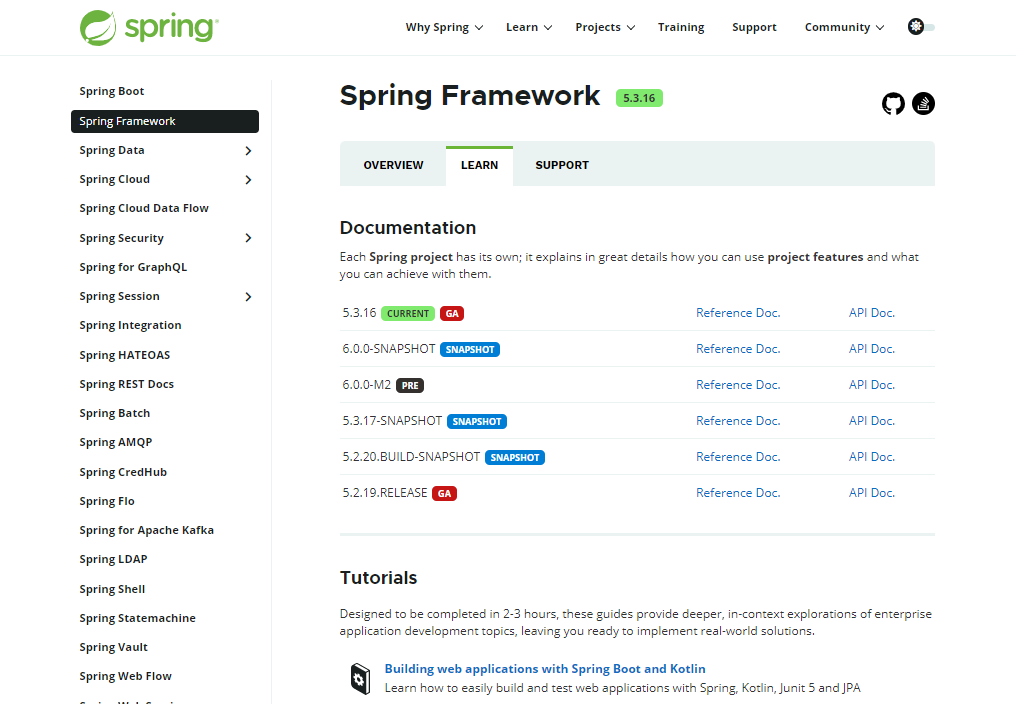Click Training in the top navigation

[681, 27]
